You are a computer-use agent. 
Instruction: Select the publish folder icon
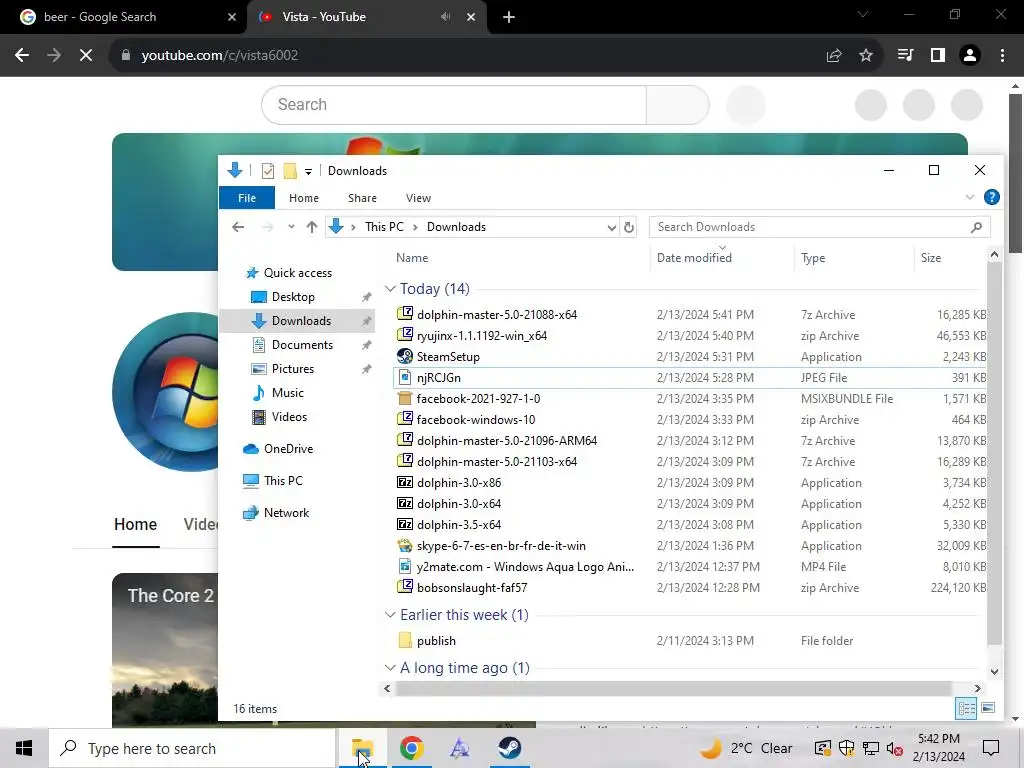405,641
